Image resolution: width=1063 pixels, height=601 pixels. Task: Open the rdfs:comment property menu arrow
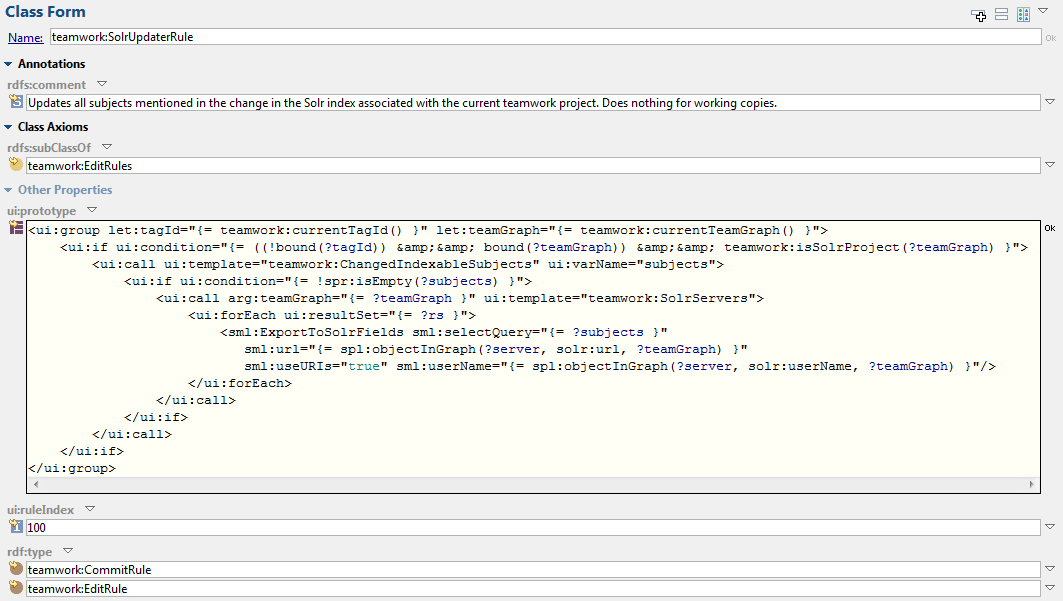[x=102, y=84]
